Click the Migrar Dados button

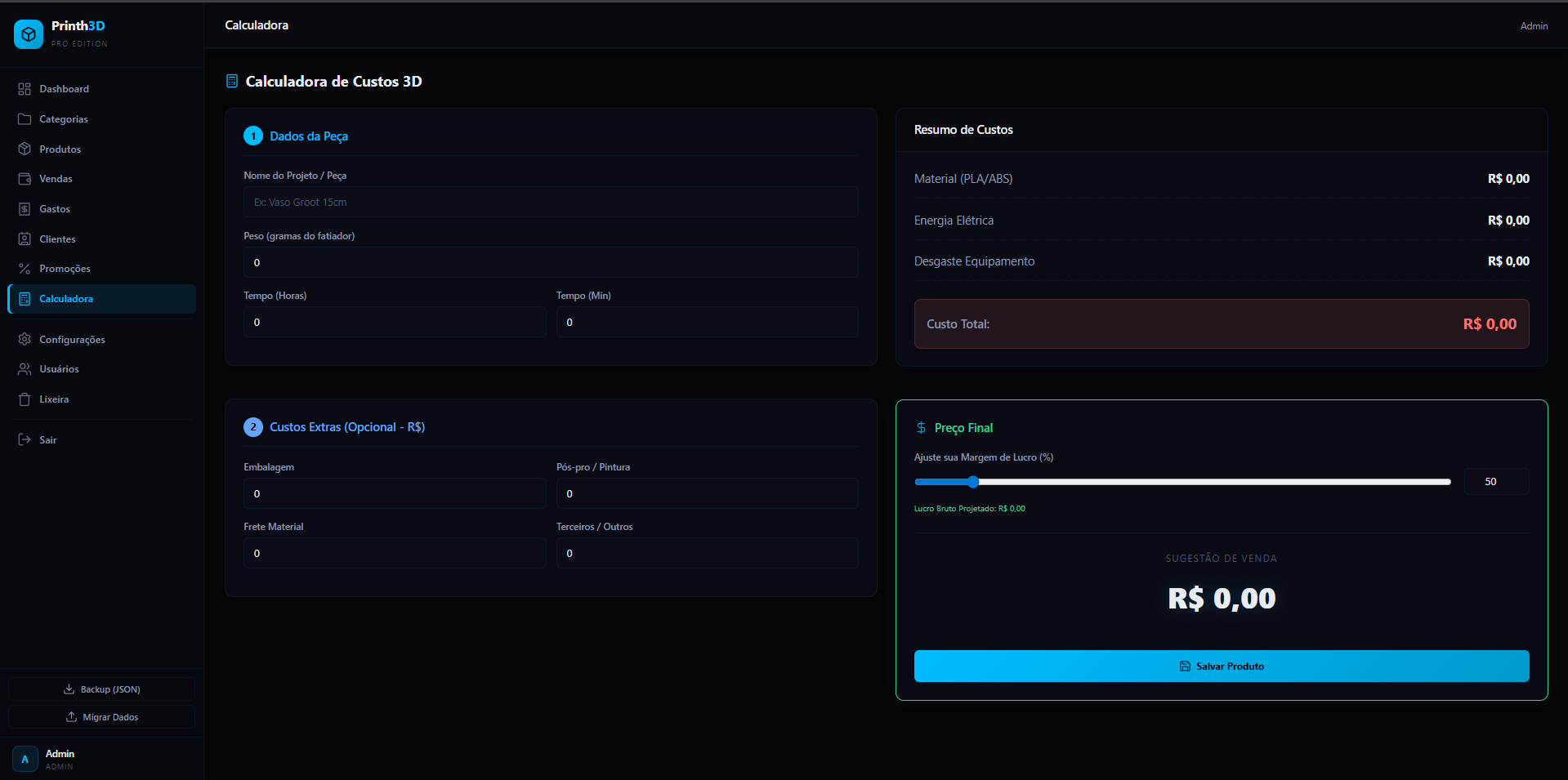(x=102, y=717)
